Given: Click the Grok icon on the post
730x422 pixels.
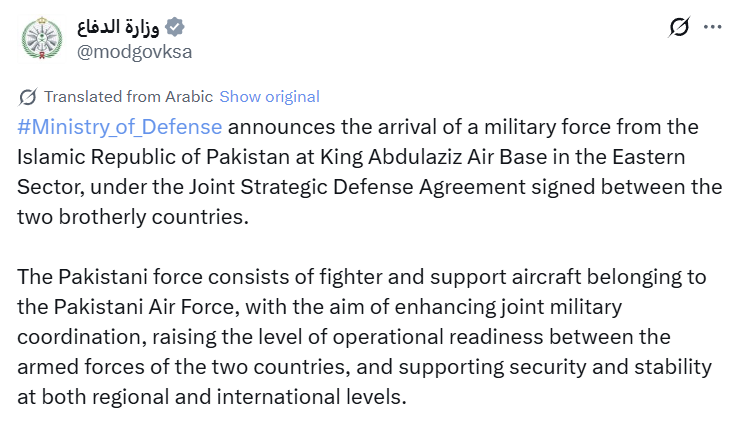Looking at the screenshot, I should [x=679, y=27].
